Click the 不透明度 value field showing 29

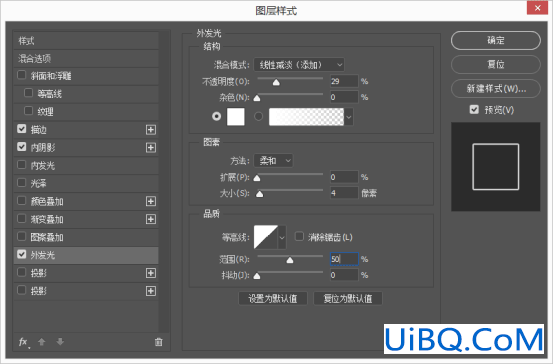coord(344,81)
